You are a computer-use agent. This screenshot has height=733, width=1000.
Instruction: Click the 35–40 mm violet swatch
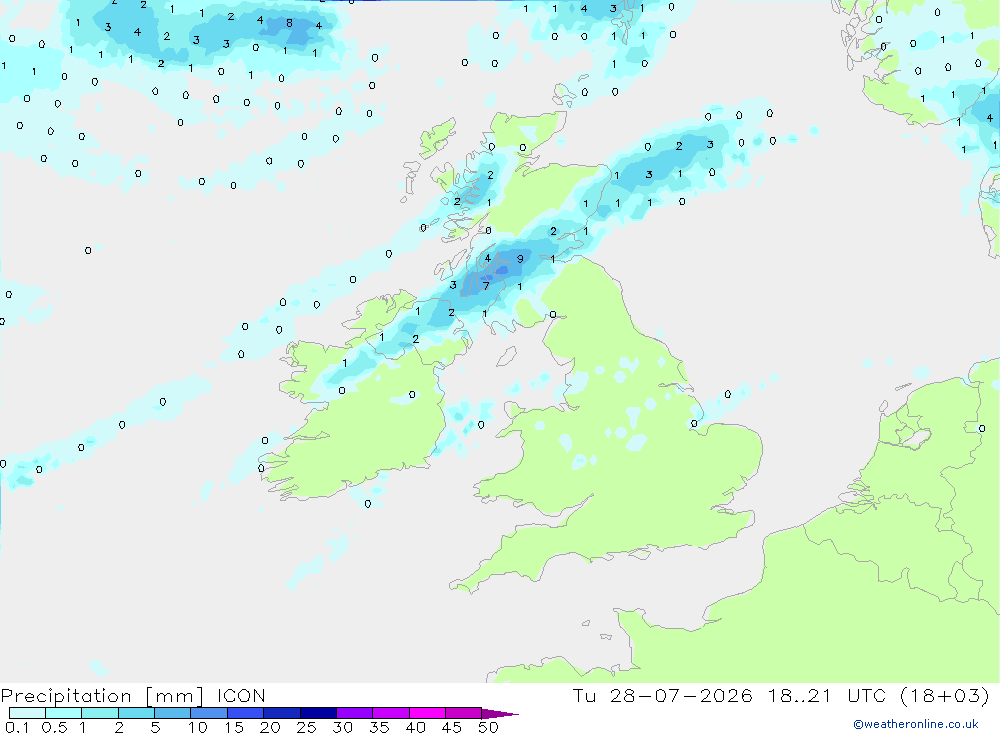point(391,713)
